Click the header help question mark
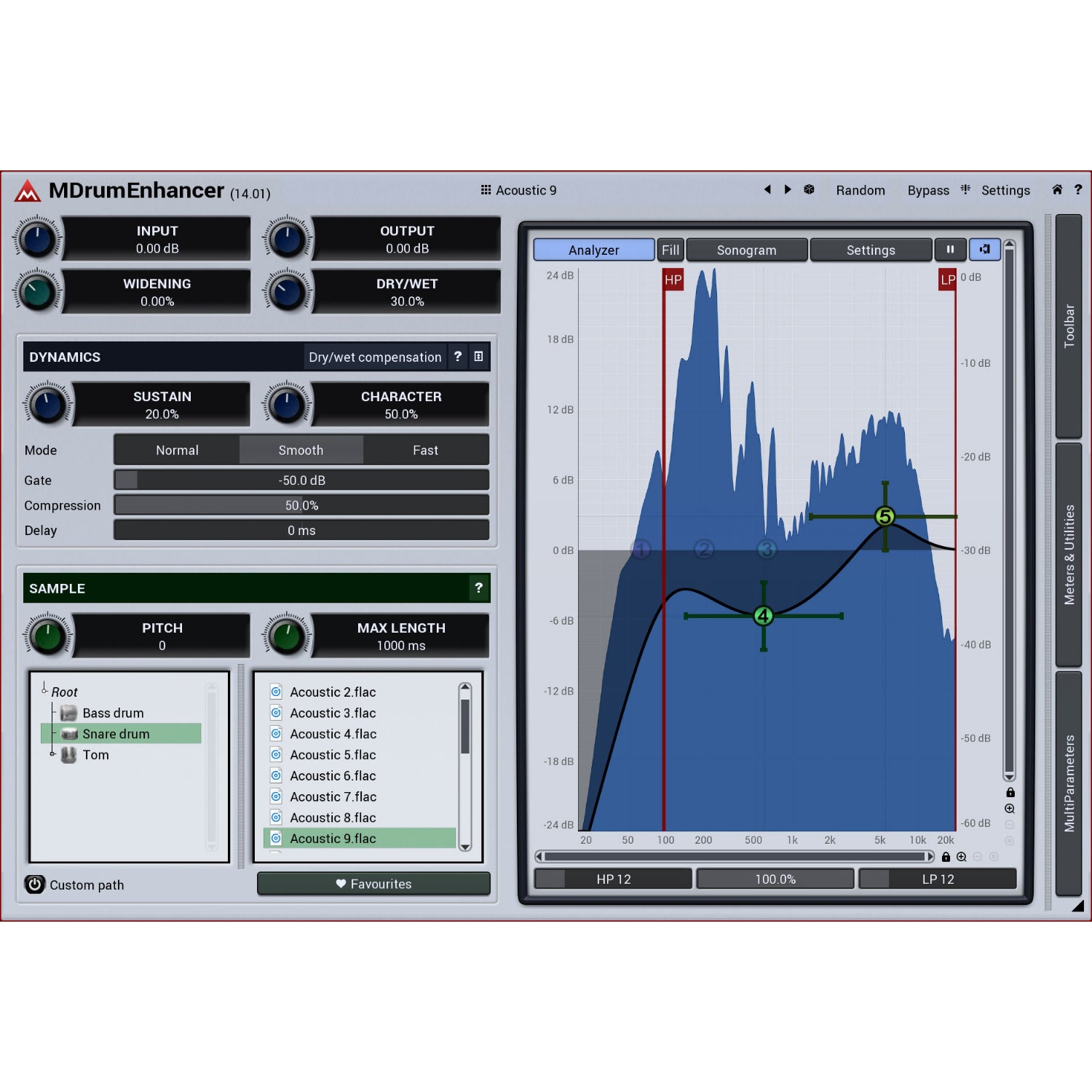The image size is (1092, 1092). coord(1078,189)
